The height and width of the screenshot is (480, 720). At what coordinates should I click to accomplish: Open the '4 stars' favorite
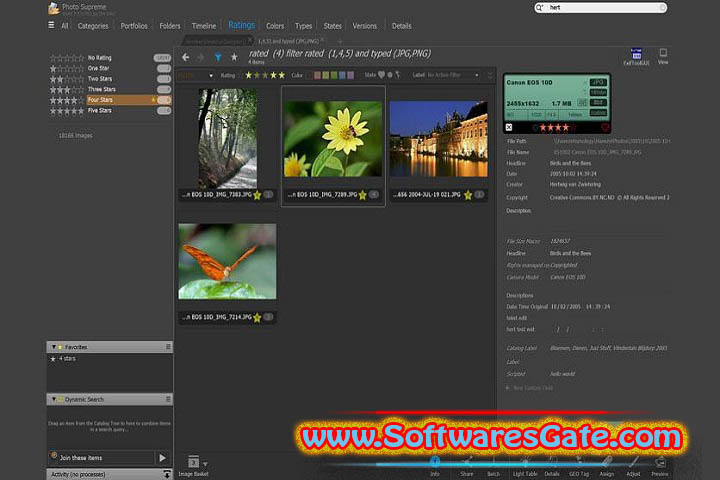click(67, 358)
